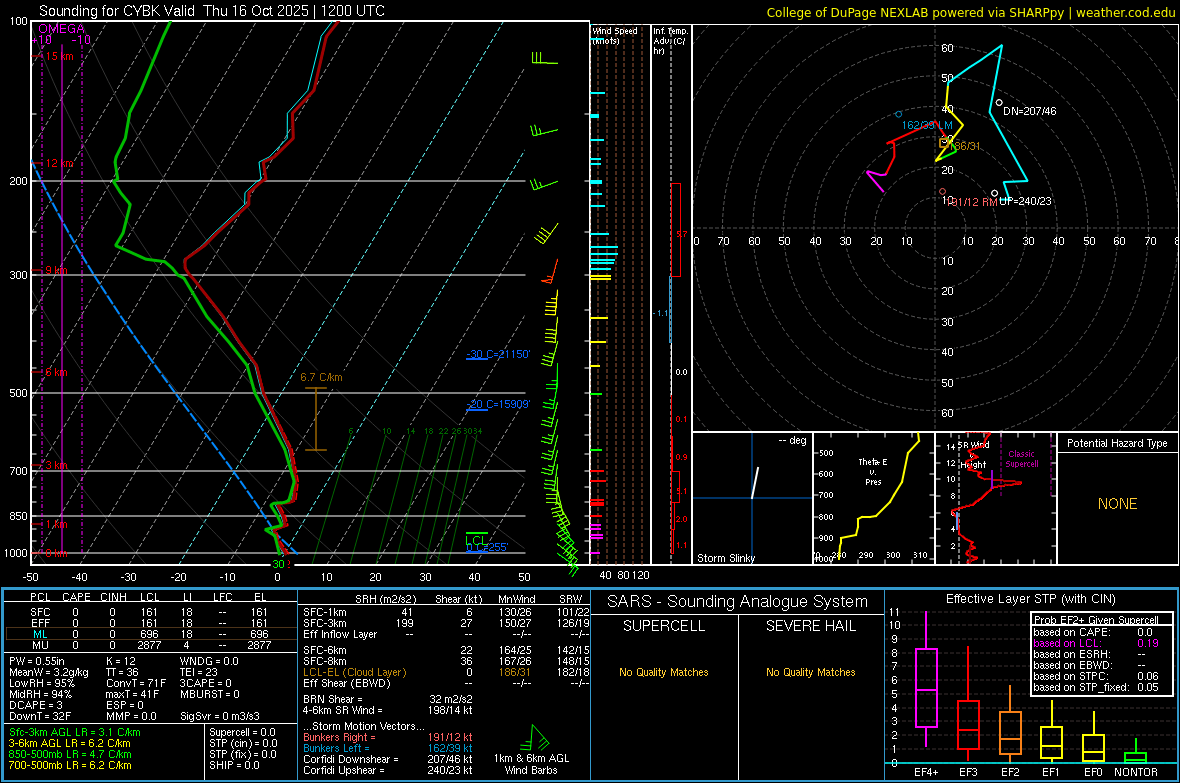
Task: Click the 'SHIP = 0.0' value
Action: click(234, 766)
